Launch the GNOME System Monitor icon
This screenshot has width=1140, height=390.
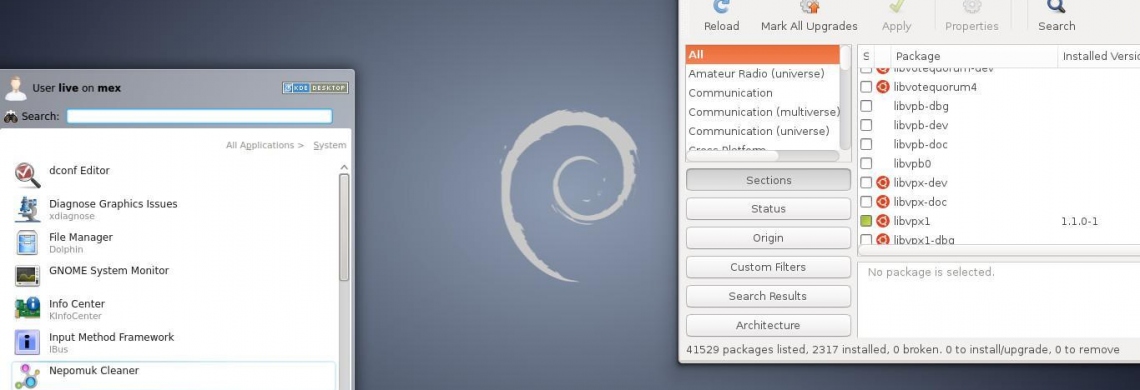[28, 276]
